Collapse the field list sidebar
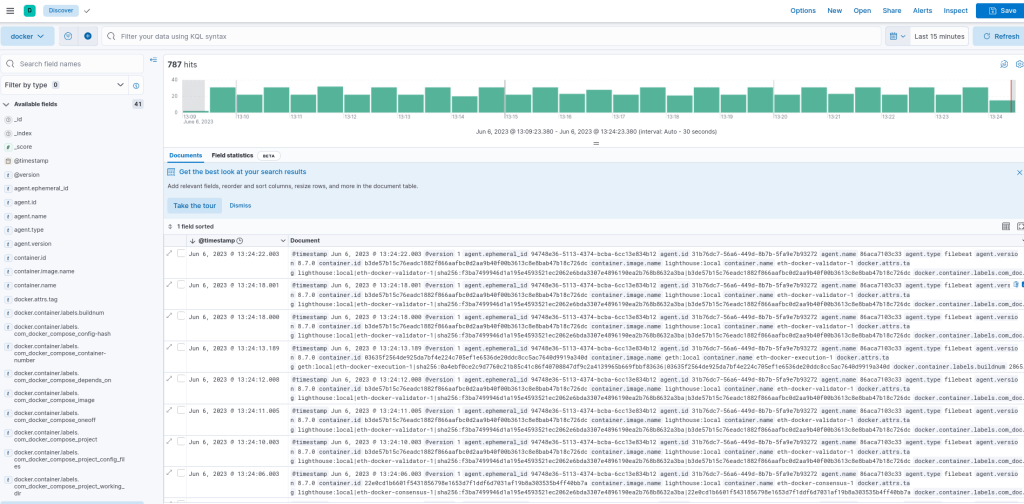Viewport: 1024px width, 504px height. (x=153, y=61)
